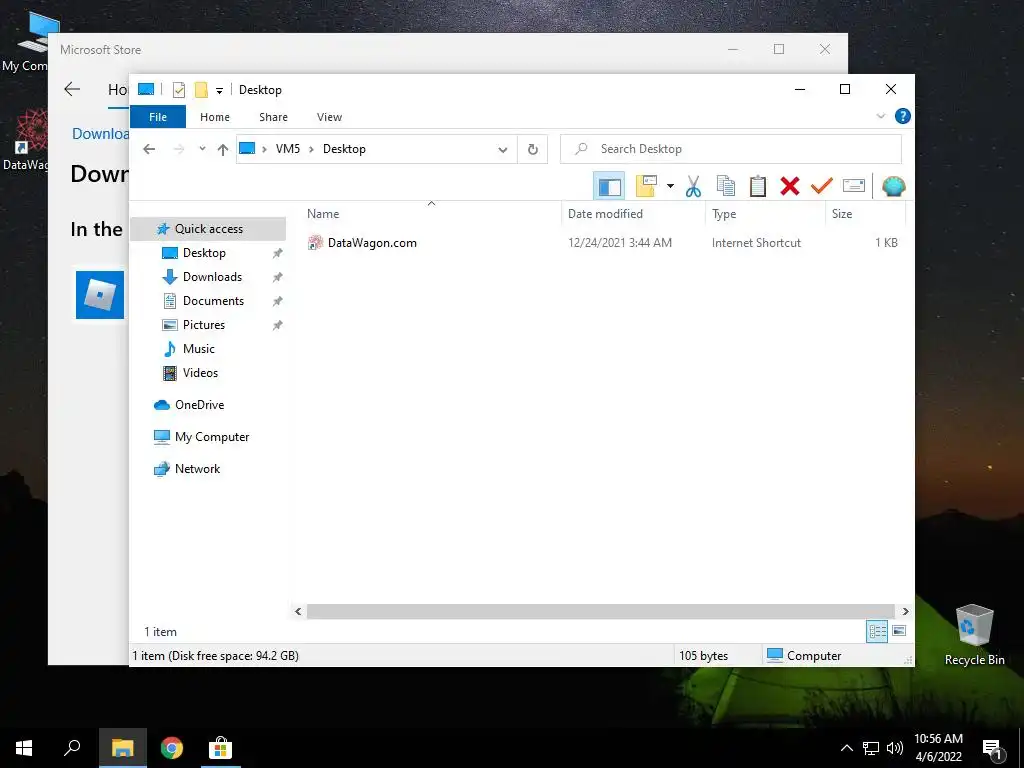Viewport: 1024px width, 768px height.
Task: Click Desktop in the address path
Action: coord(344,149)
